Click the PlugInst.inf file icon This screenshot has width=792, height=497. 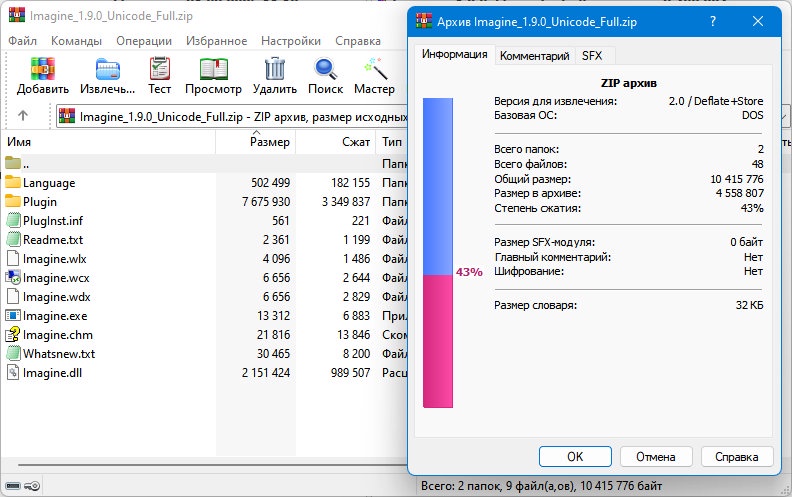(14, 220)
